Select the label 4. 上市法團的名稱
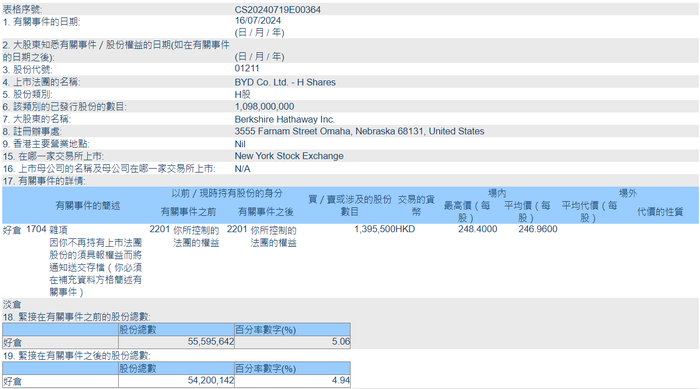This screenshot has height=389, width=700. (42, 82)
